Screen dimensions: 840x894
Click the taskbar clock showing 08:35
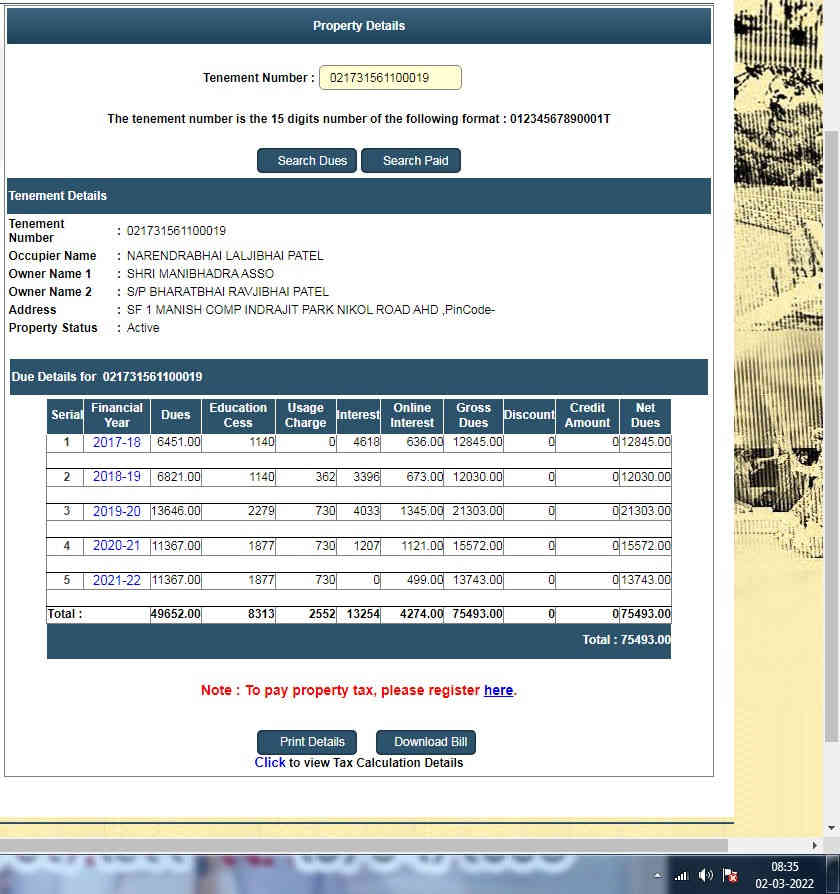tap(785, 875)
